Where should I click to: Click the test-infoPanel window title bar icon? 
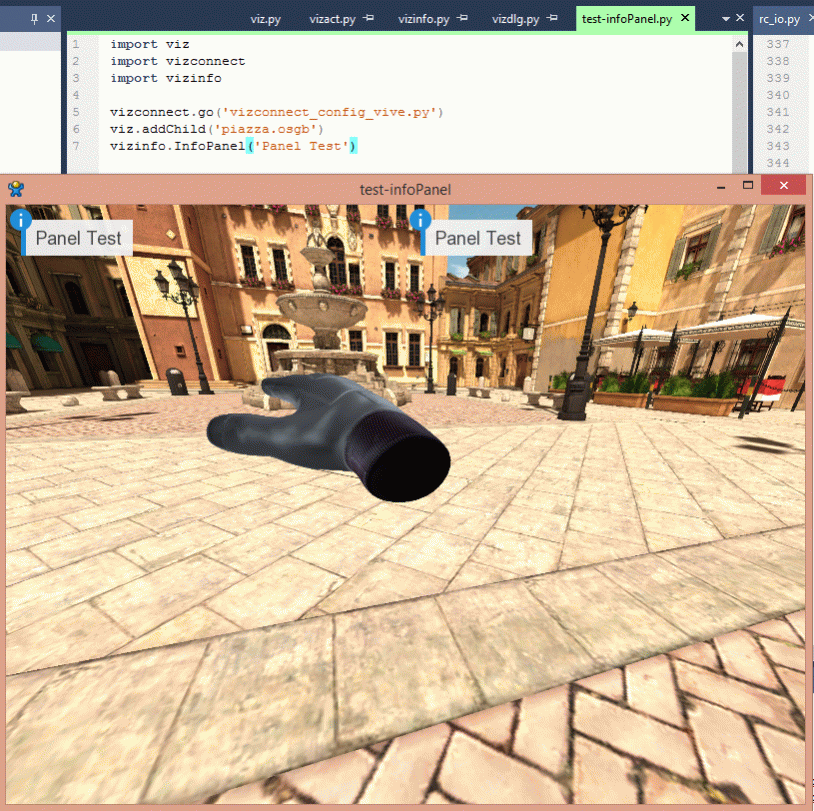(x=16, y=188)
